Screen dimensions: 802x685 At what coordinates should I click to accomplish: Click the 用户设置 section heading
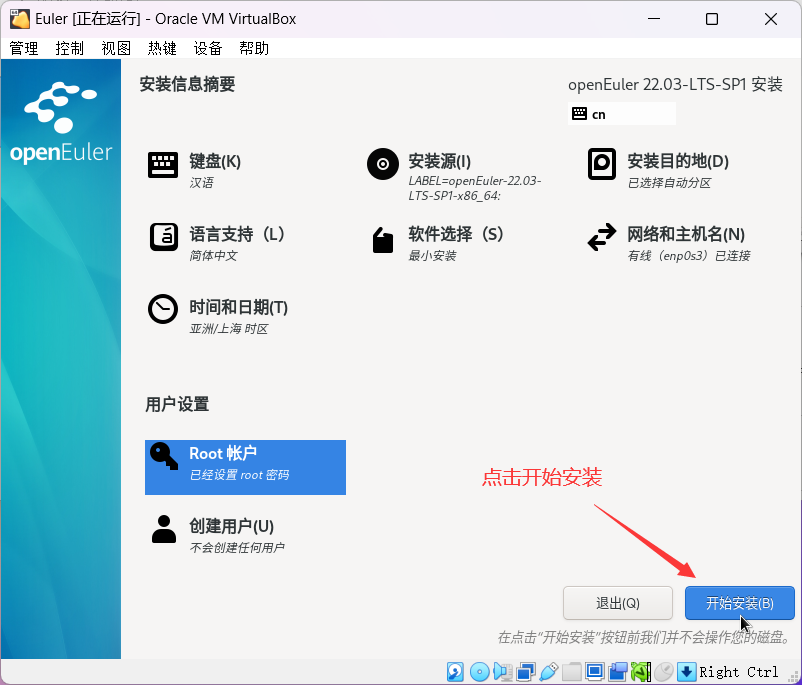coord(177,404)
